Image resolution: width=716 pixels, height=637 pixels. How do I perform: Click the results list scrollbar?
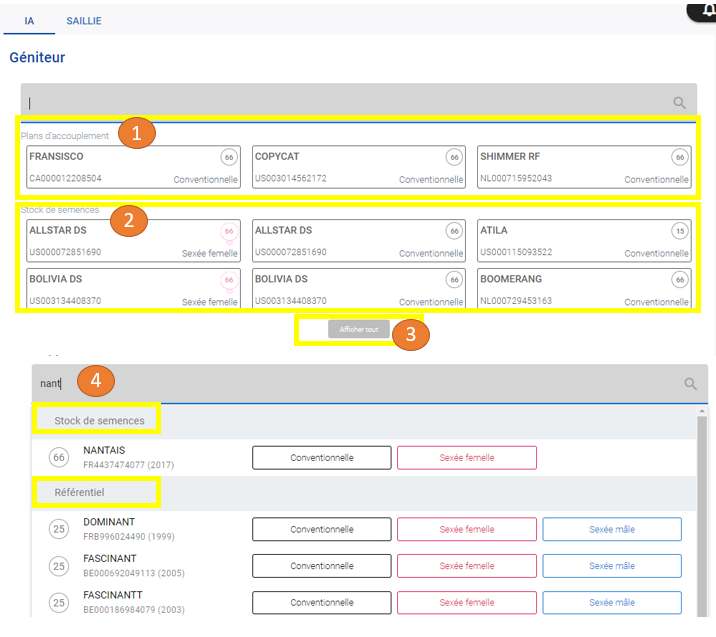click(x=702, y=516)
